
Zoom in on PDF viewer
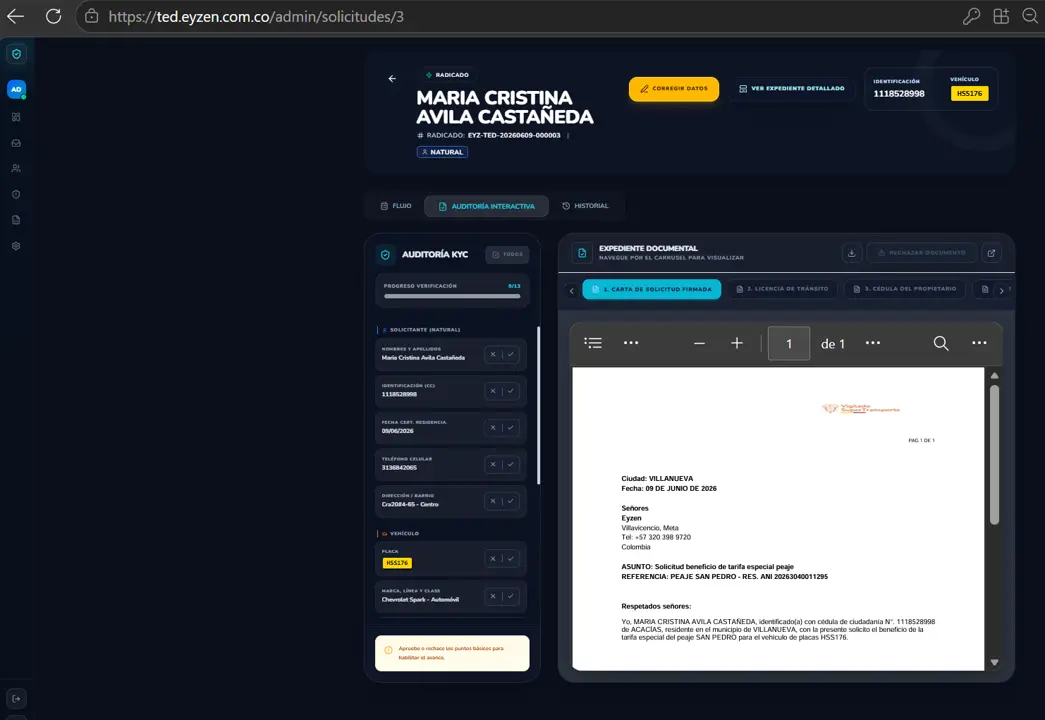click(x=736, y=343)
